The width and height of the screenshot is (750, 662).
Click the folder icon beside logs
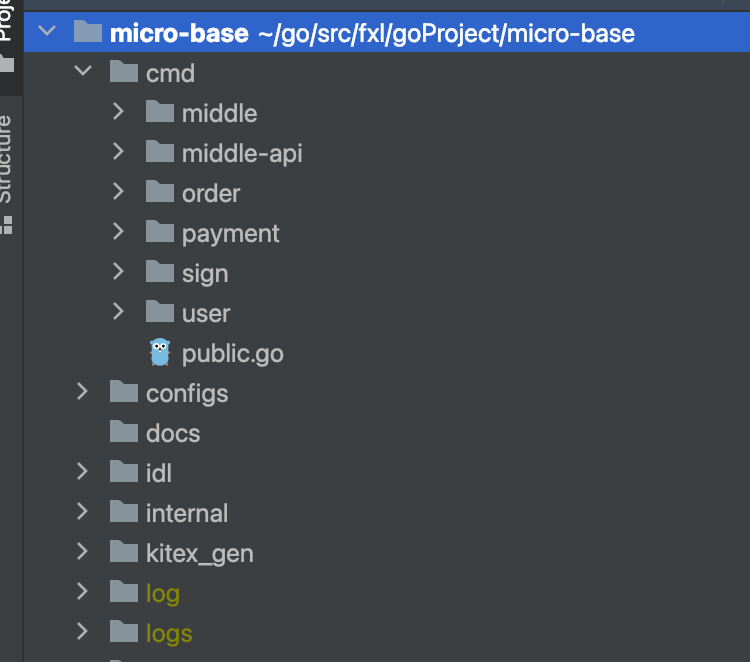click(124, 632)
